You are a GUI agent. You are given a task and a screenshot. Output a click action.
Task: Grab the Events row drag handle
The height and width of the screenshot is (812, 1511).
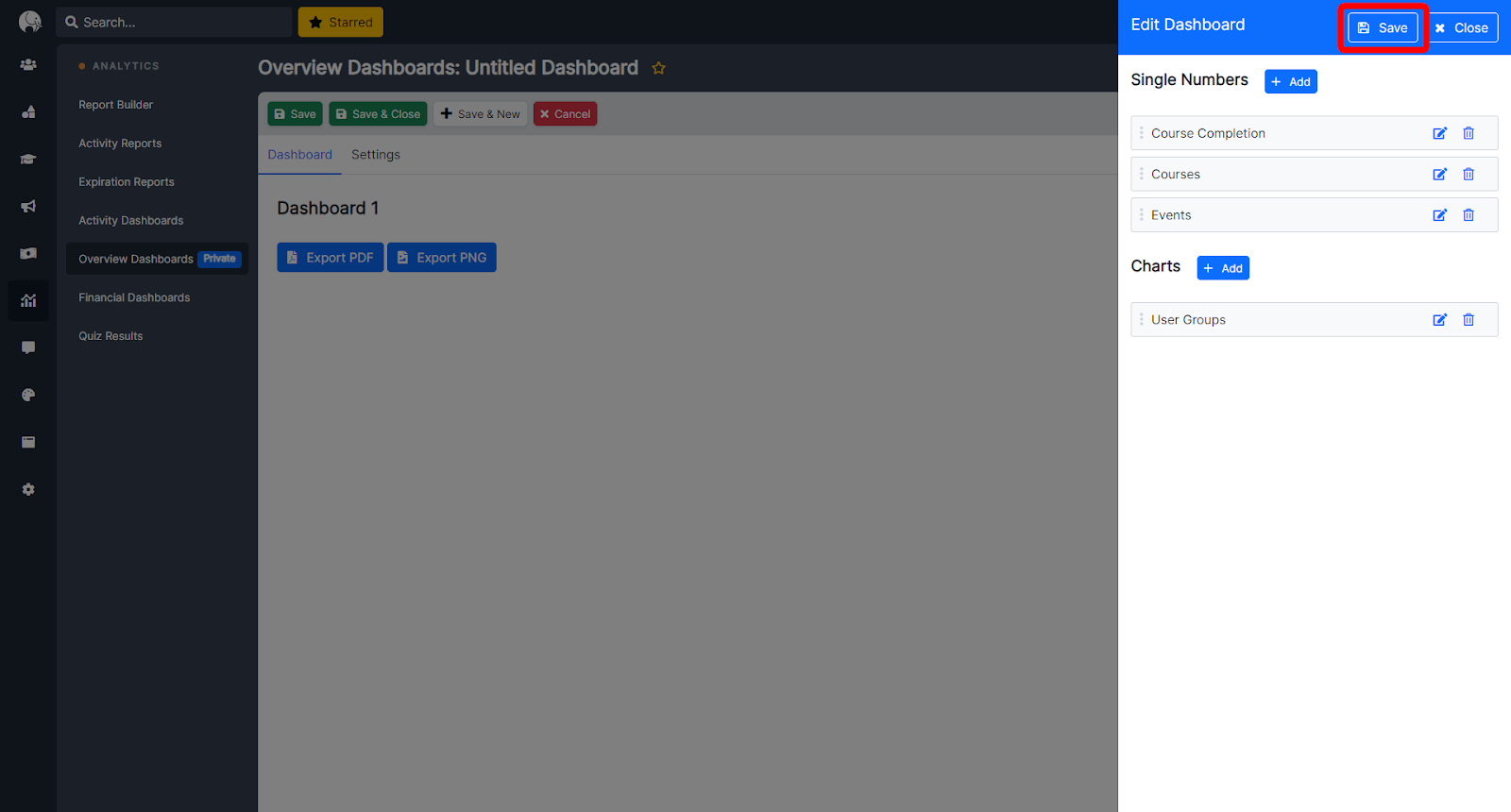coord(1141,215)
